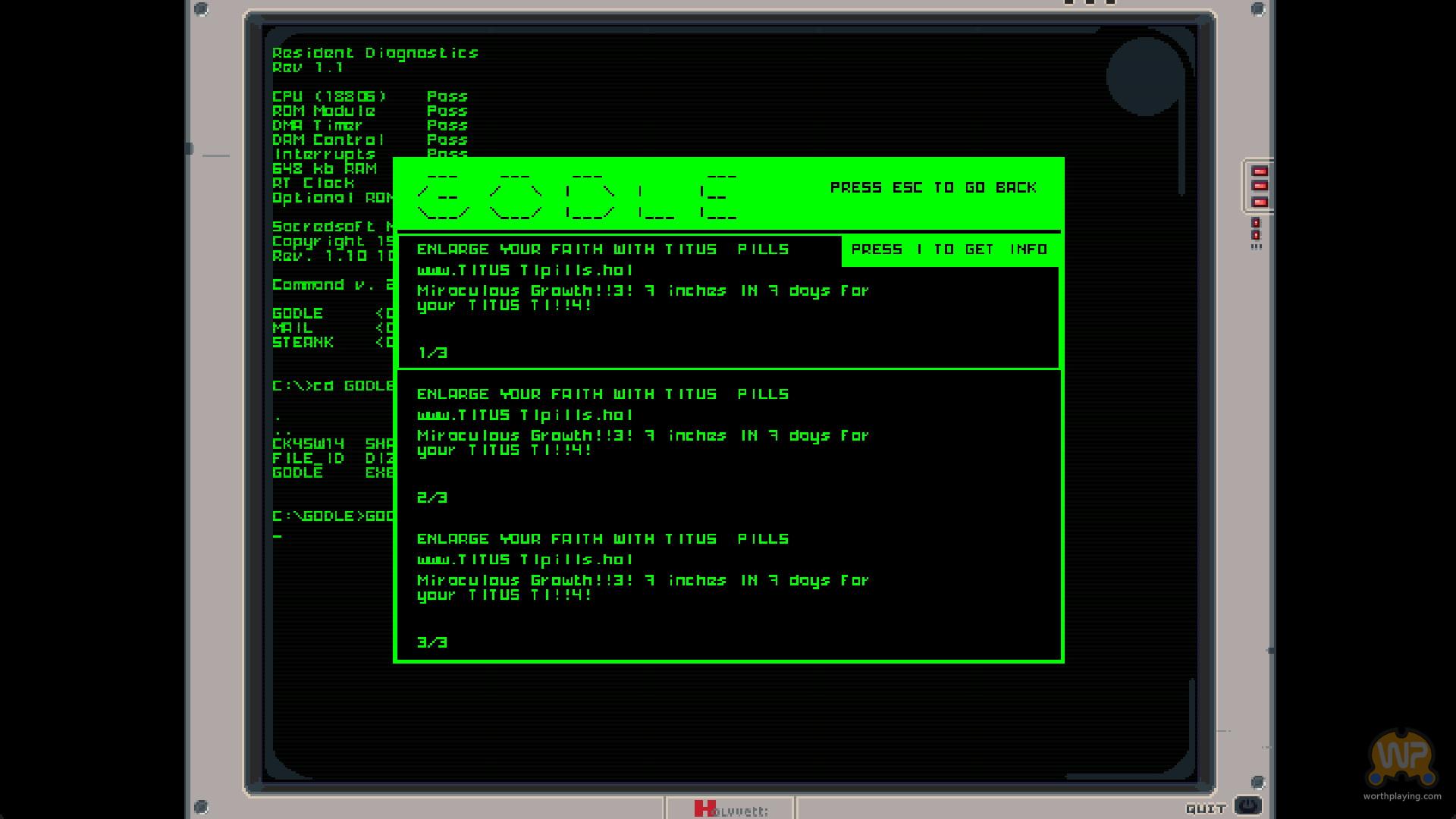Open www.TITUSTIpills.hol link in result 2
The height and width of the screenshot is (819, 1456).
525,415
